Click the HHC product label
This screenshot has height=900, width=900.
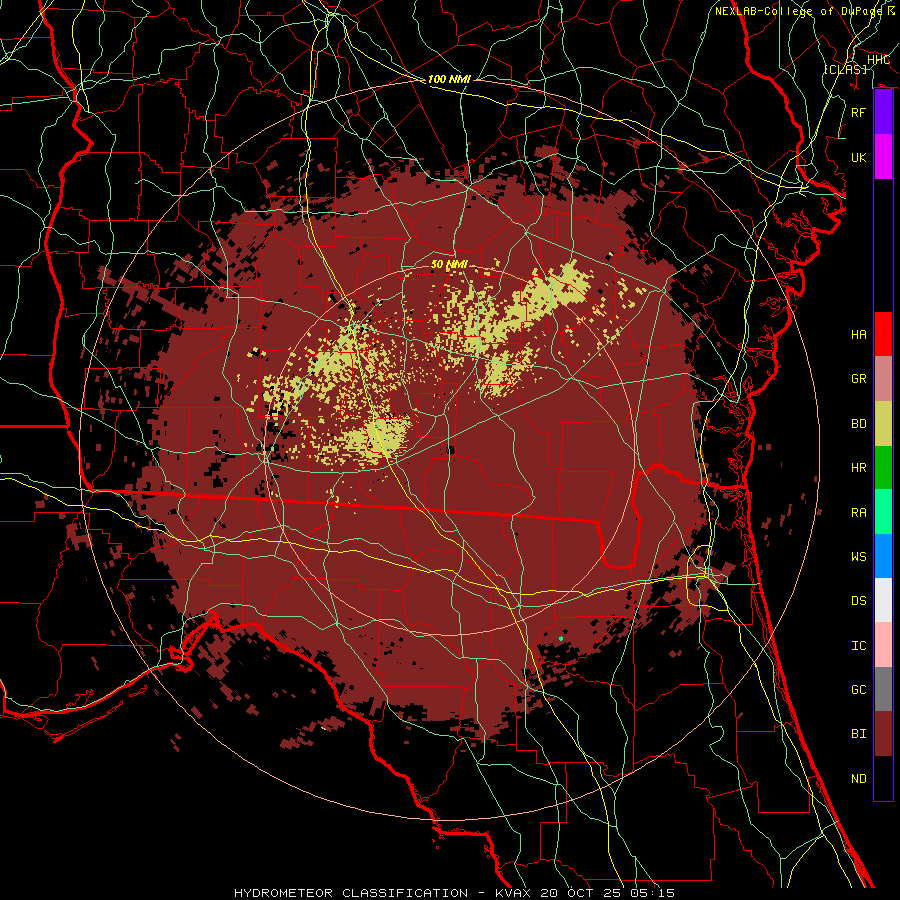pos(878,60)
